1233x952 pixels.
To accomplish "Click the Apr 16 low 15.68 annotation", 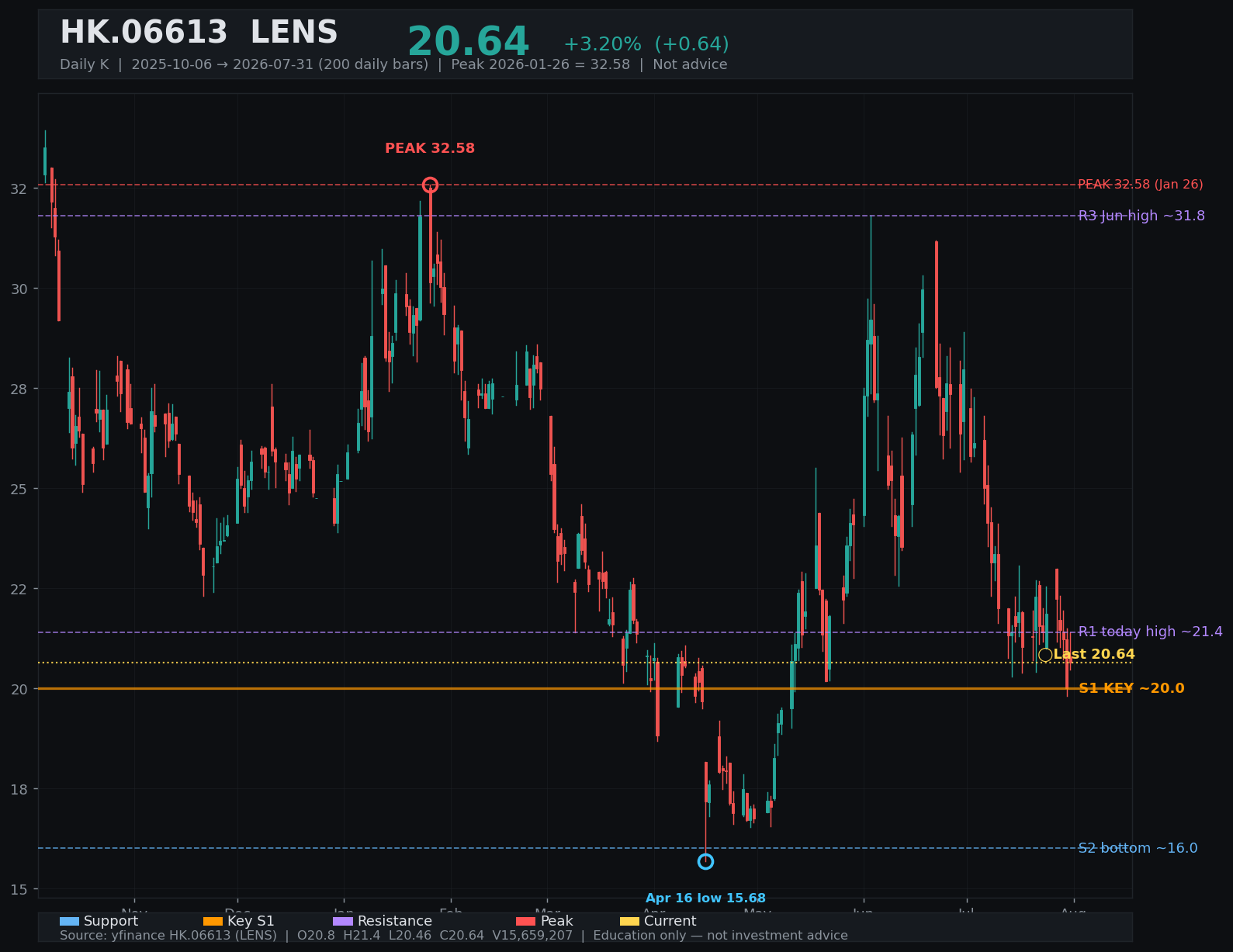I will (x=705, y=898).
